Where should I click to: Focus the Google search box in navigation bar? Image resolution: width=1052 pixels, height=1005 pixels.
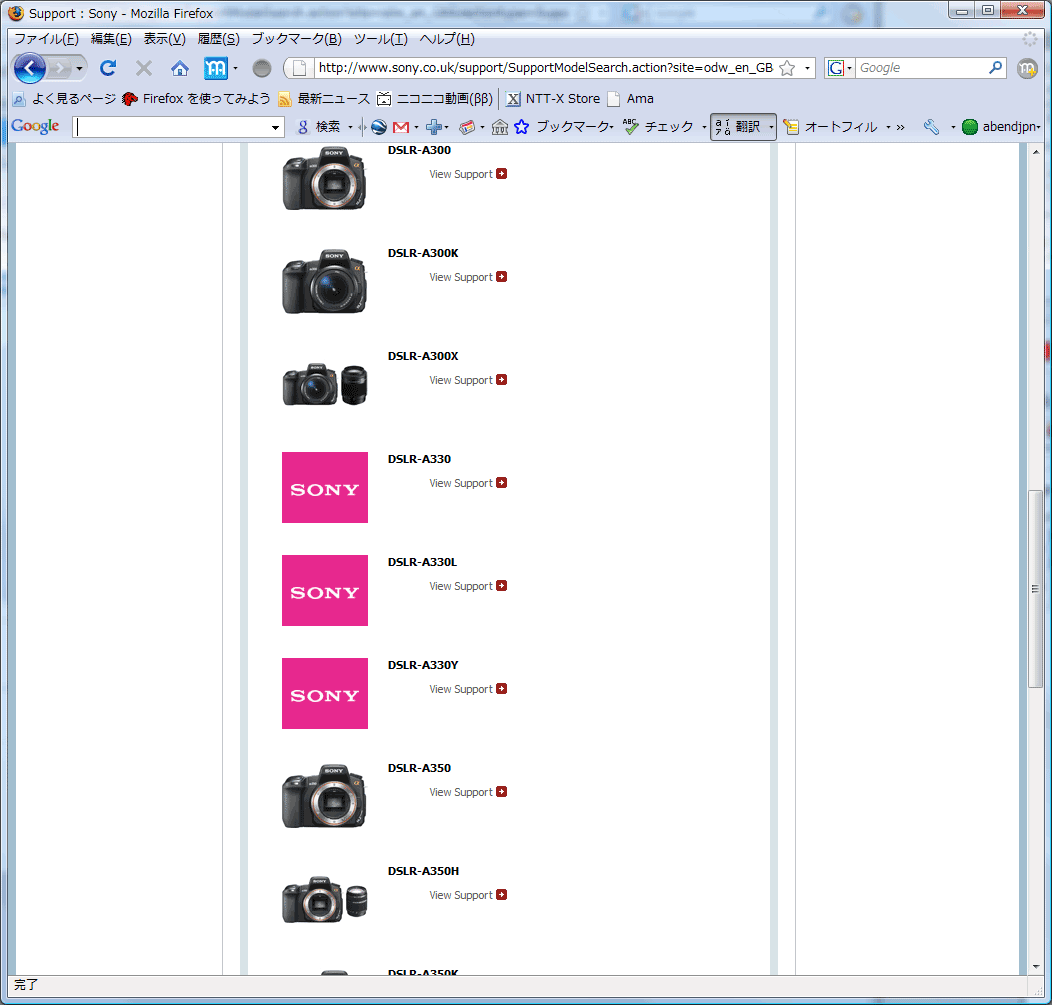click(920, 68)
